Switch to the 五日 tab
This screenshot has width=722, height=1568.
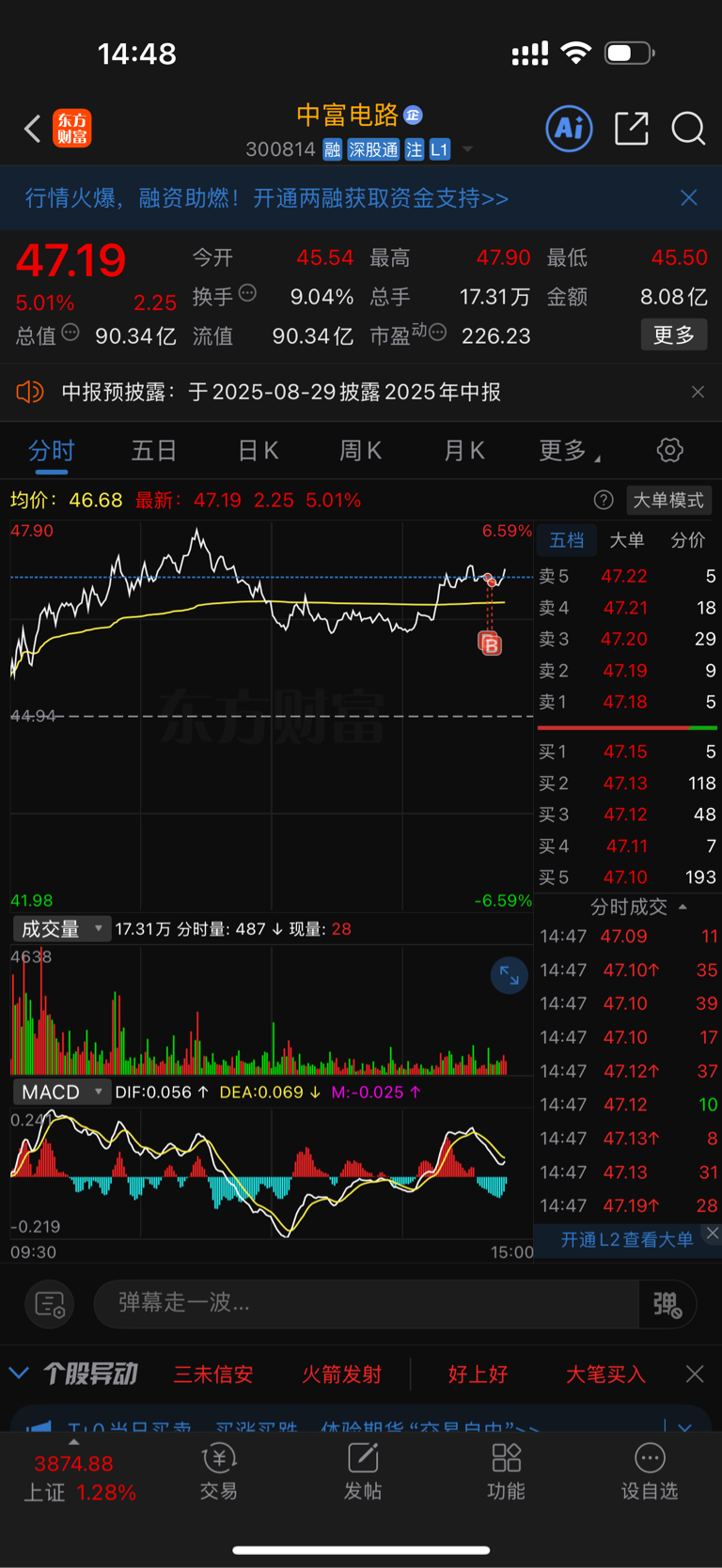click(x=154, y=451)
